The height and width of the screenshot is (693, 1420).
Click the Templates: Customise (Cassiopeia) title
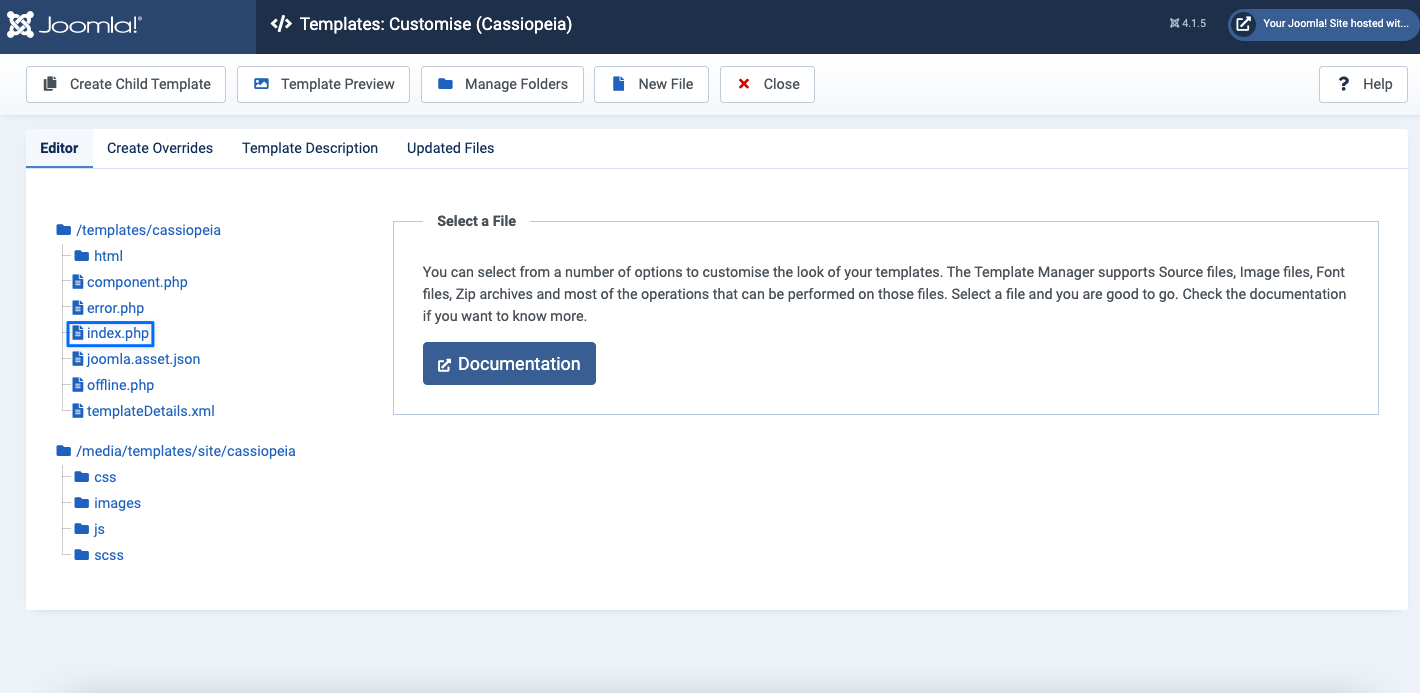pos(436,24)
